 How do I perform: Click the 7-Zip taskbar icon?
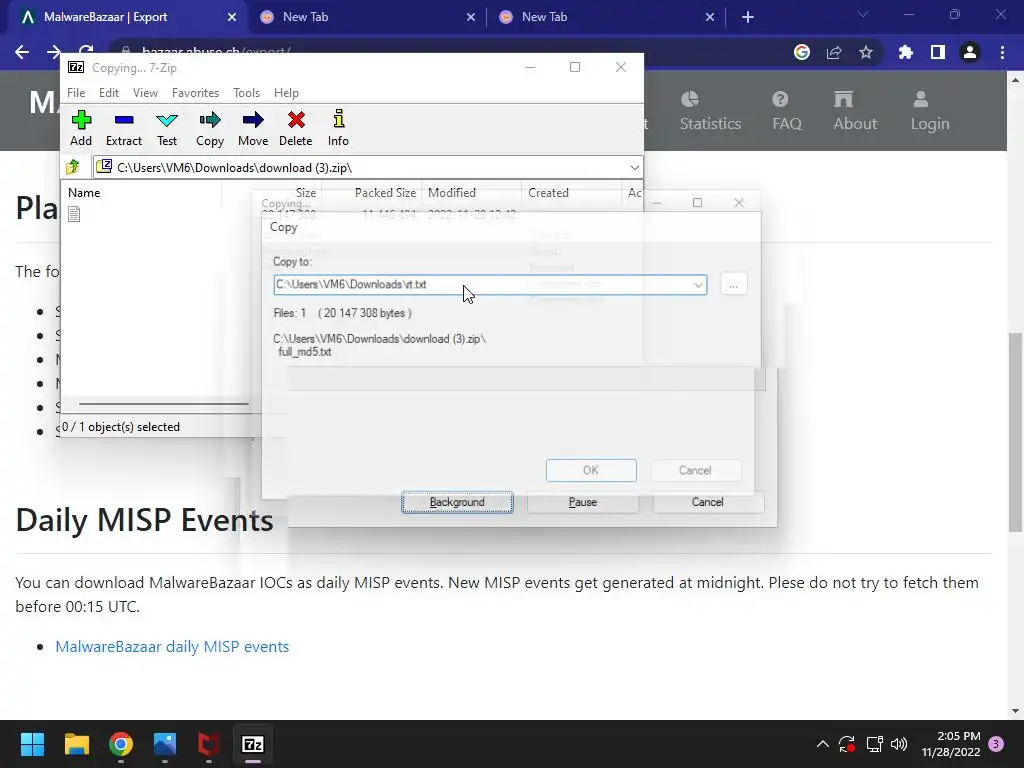pyautogui.click(x=253, y=744)
